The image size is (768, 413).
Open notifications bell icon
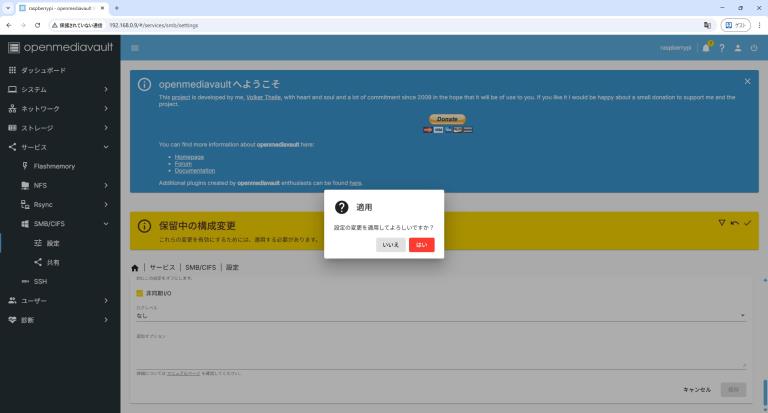tap(706, 48)
